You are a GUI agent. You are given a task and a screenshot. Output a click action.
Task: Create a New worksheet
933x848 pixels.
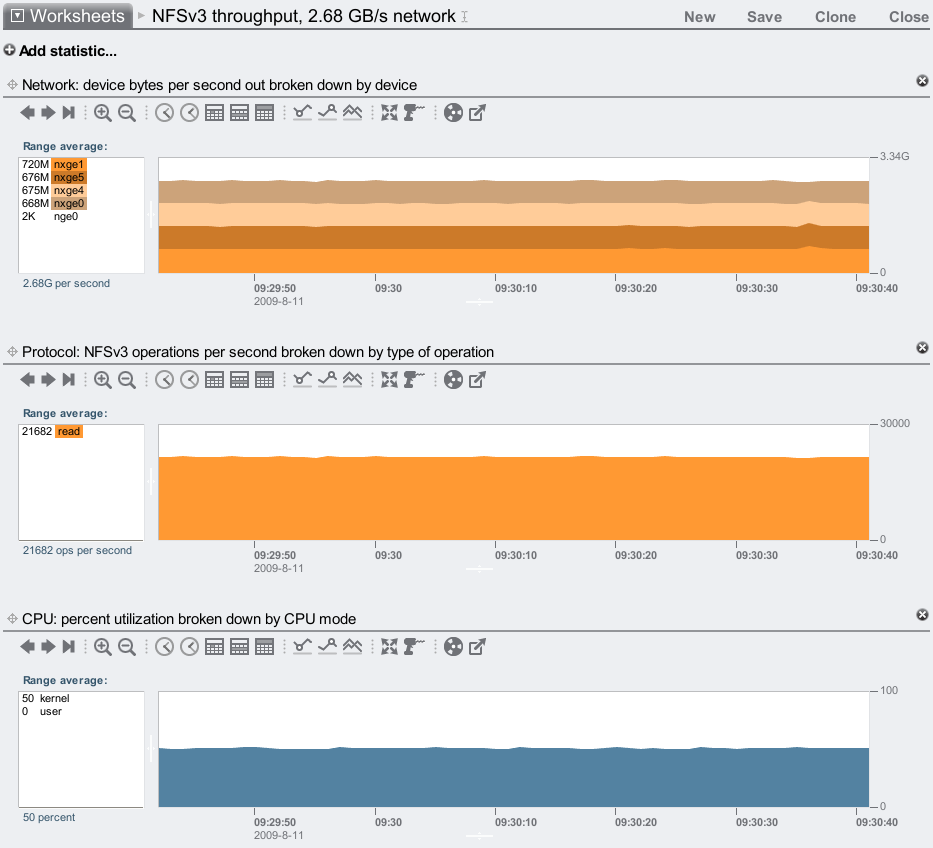pyautogui.click(x=699, y=17)
